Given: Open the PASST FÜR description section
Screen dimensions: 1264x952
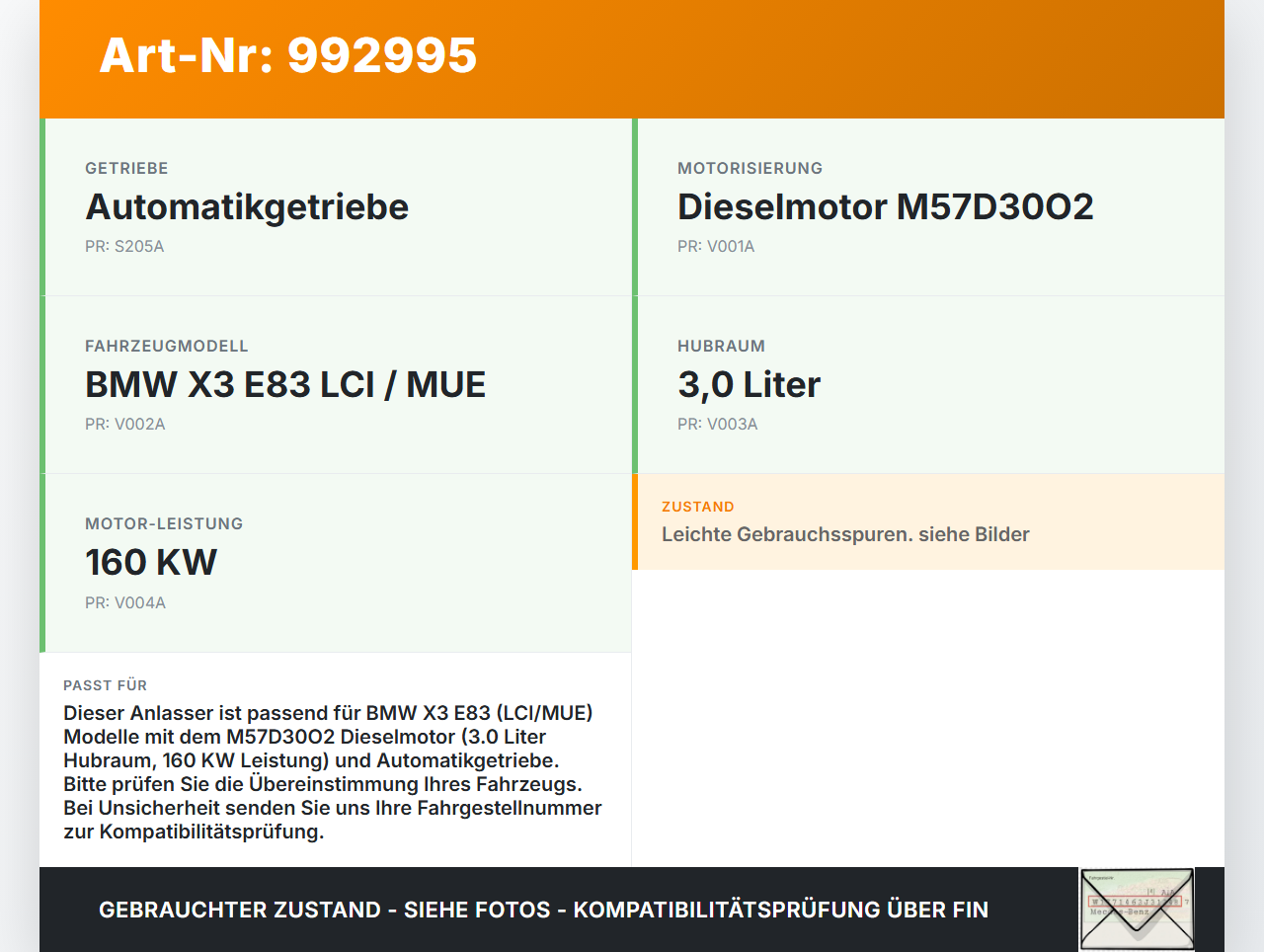Looking at the screenshot, I should tap(336, 760).
